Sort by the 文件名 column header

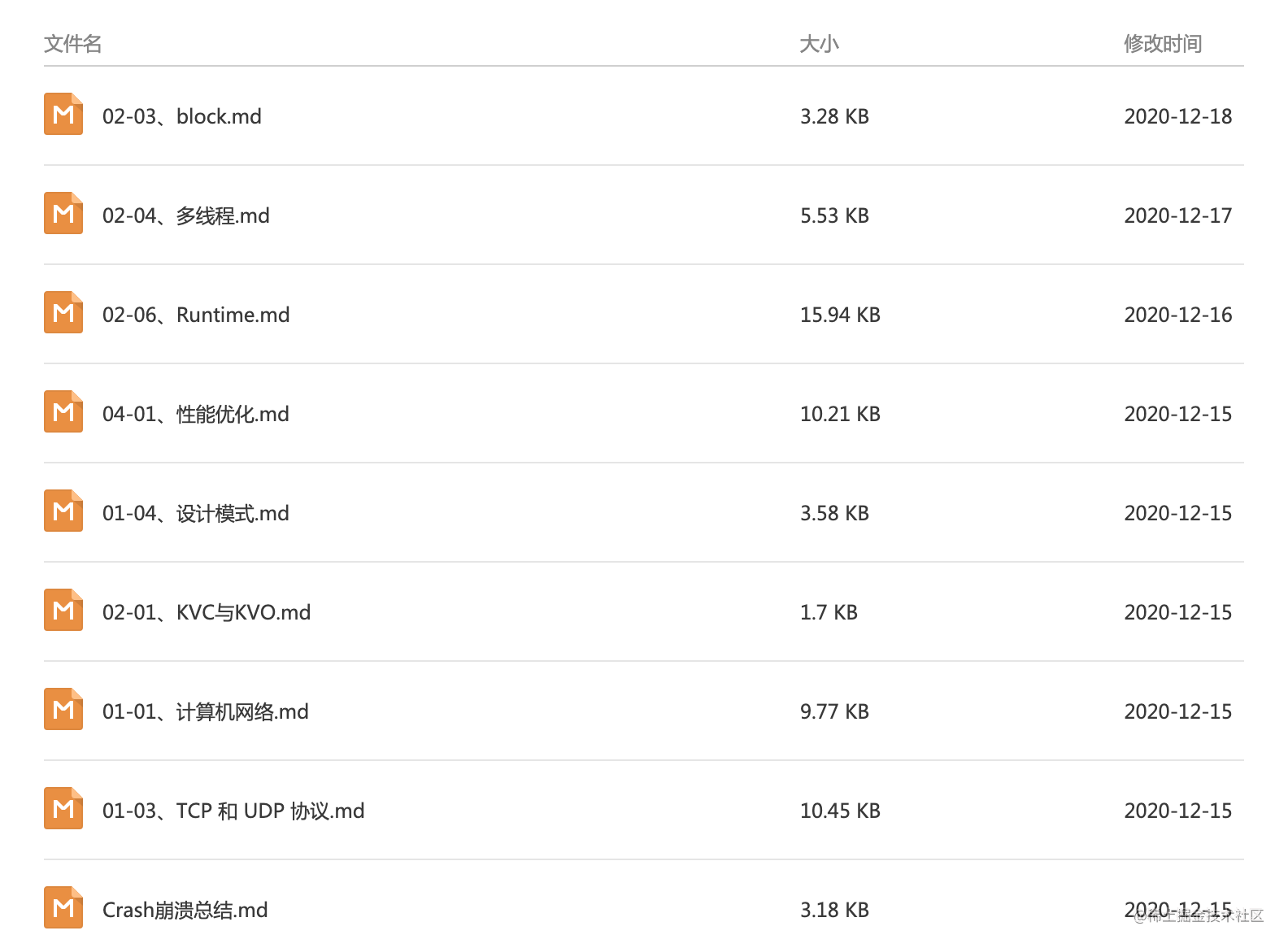point(73,44)
